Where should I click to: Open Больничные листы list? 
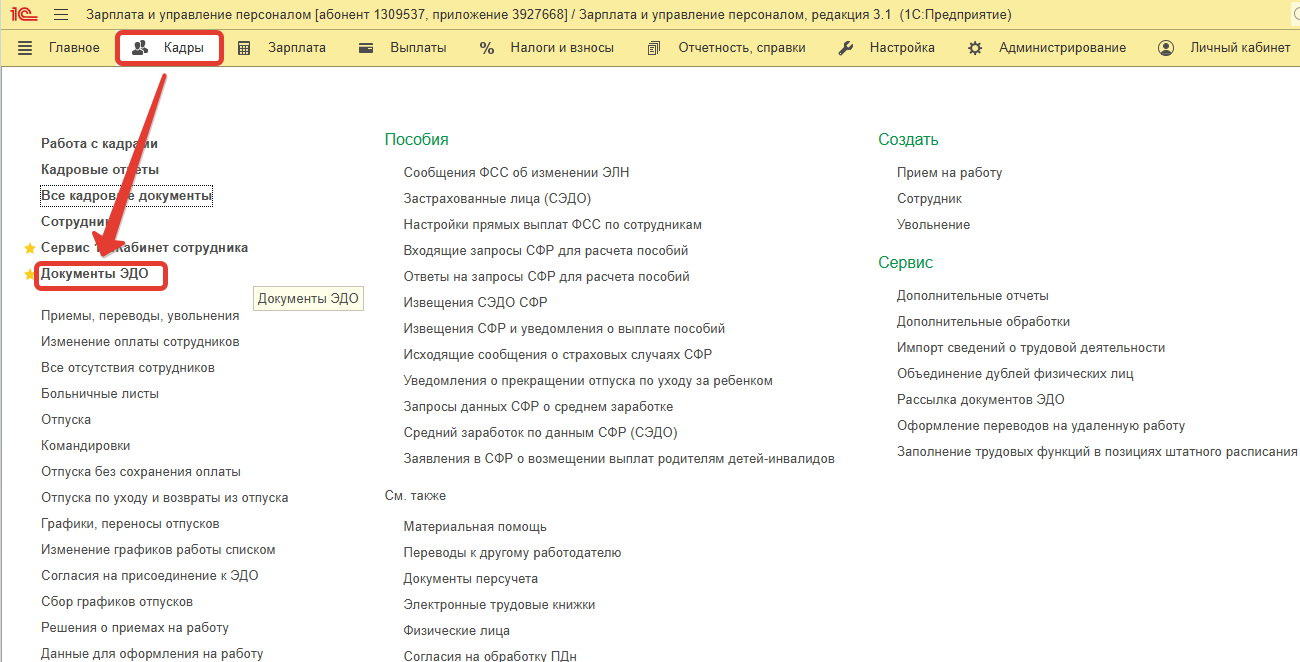[x=100, y=394]
